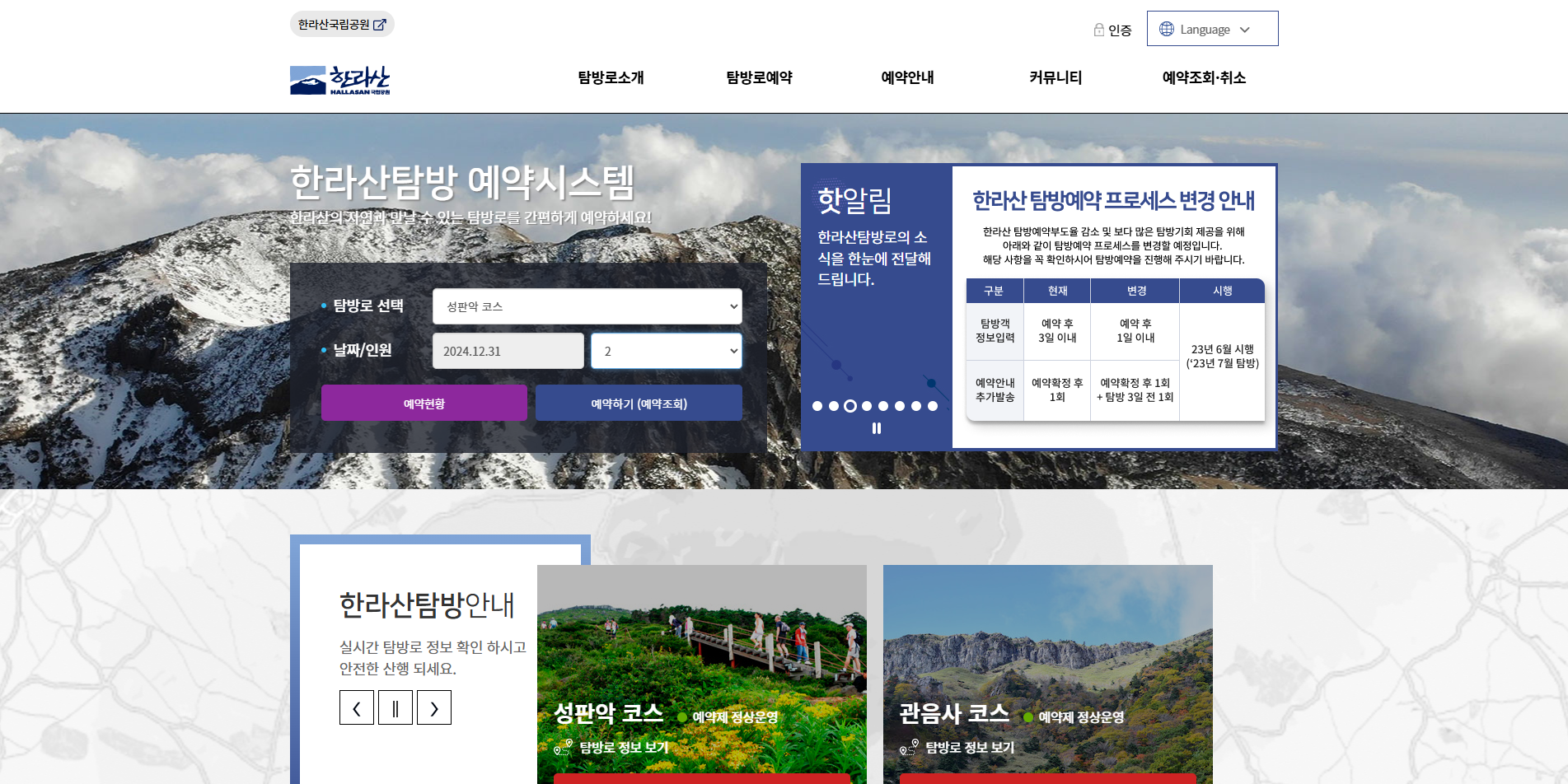
Task: Open the 예약조회·취소 menu
Action: point(1202,77)
